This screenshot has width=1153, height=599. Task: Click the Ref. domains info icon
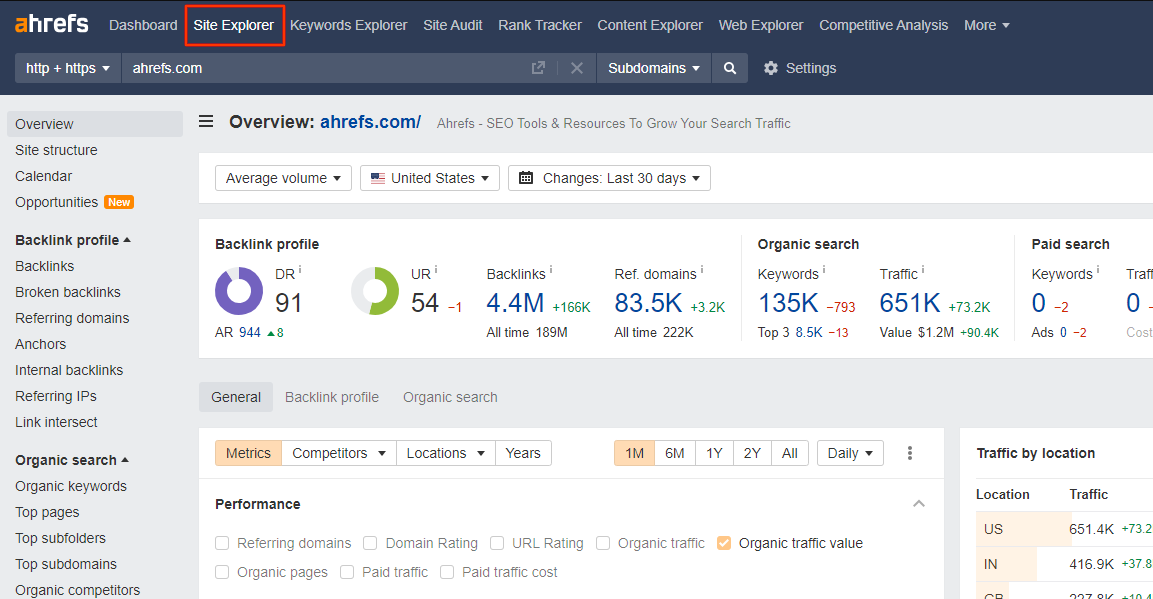(x=702, y=270)
